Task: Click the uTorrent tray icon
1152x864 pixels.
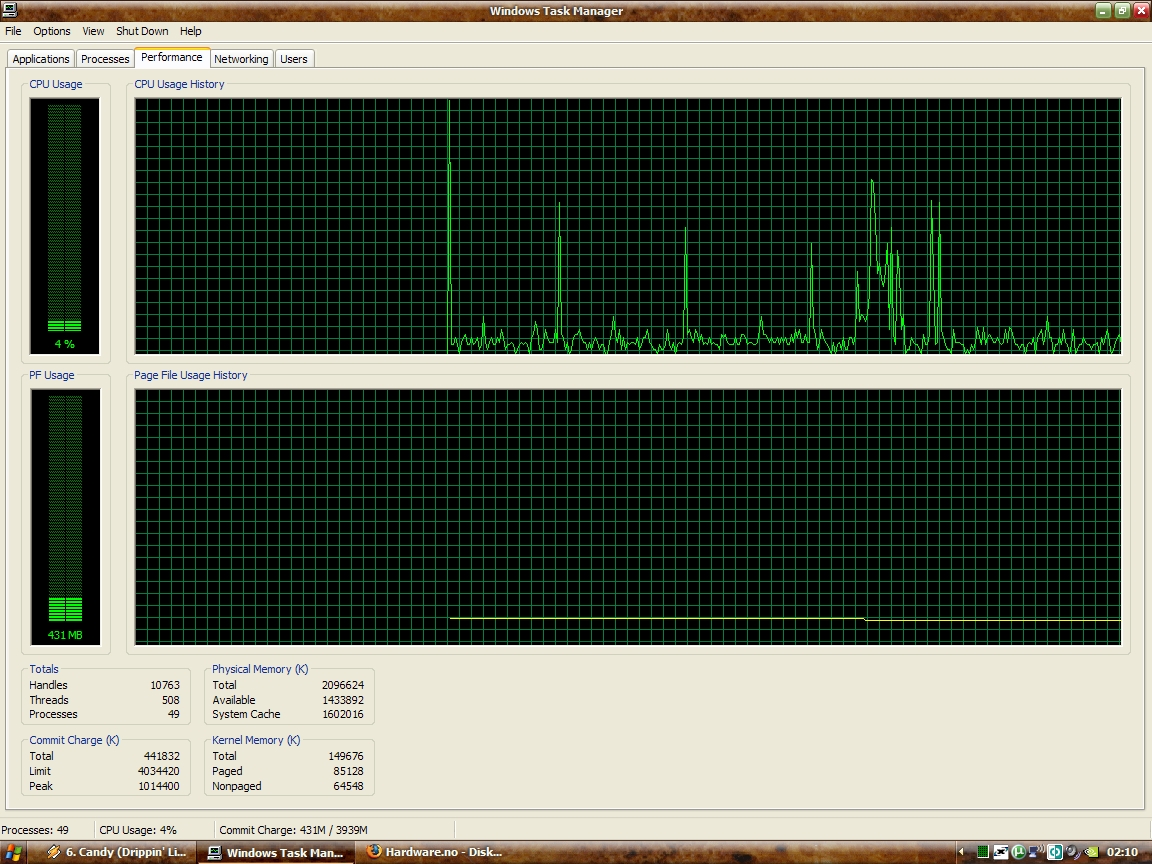Action: coord(1019,852)
